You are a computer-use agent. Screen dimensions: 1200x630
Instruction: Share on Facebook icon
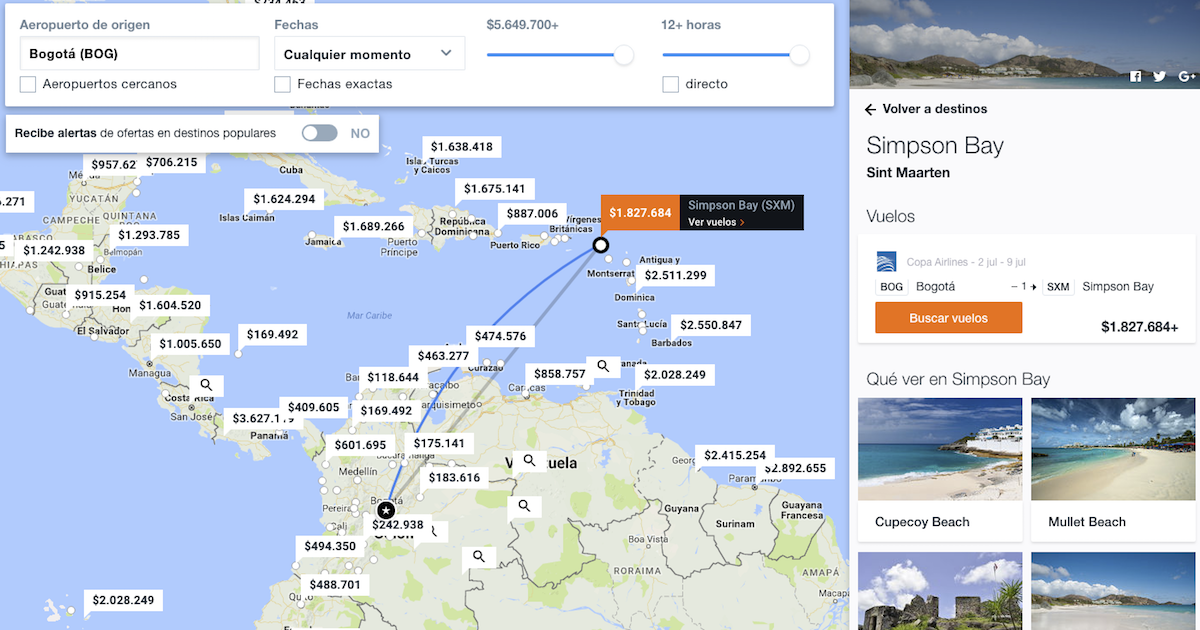(1136, 77)
